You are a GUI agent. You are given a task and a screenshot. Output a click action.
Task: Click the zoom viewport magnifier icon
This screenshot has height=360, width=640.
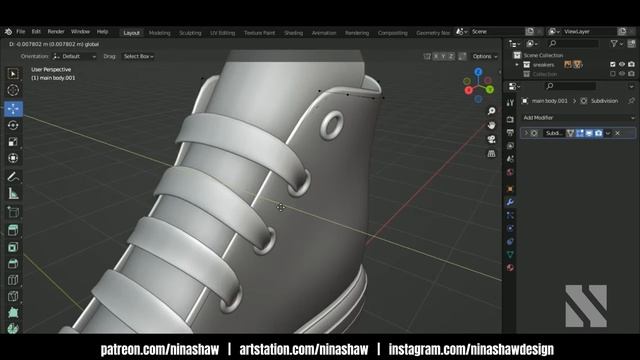pyautogui.click(x=491, y=111)
